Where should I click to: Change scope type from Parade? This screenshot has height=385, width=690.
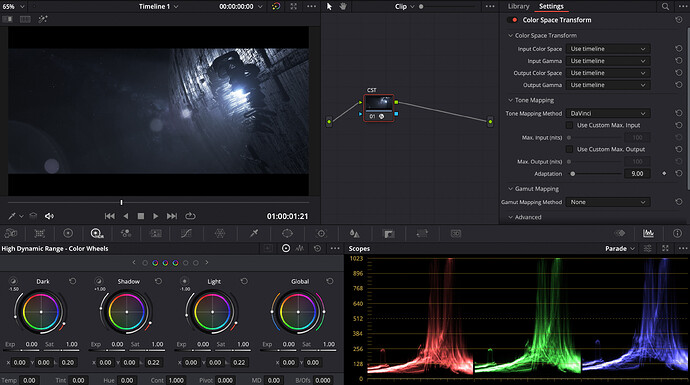620,249
